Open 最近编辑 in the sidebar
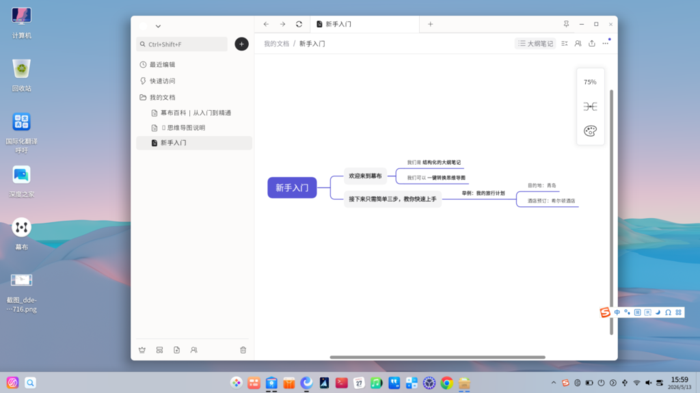Viewport: 700px width, 393px height. pos(194,64)
